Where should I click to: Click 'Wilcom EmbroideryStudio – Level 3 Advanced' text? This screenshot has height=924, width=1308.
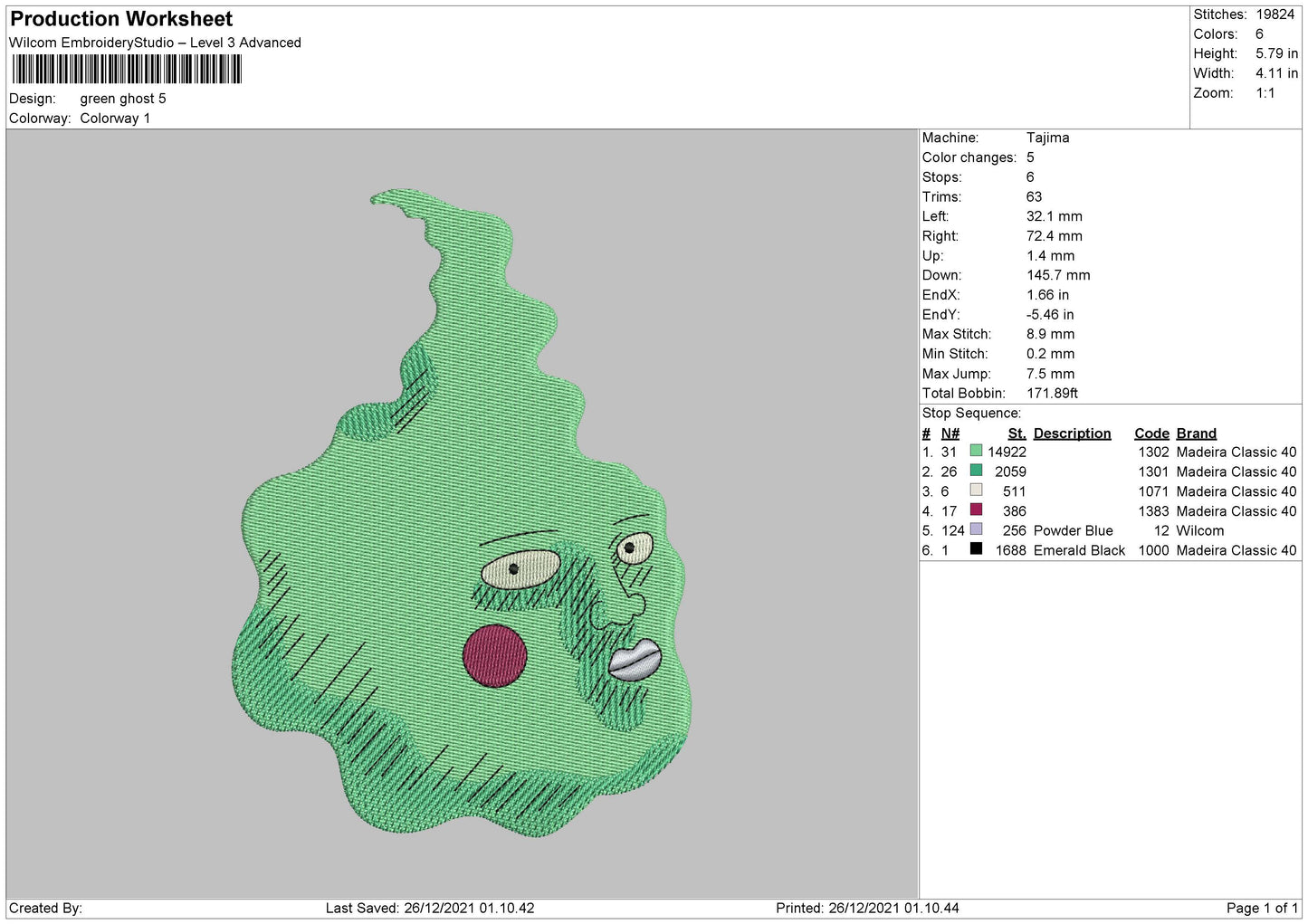[155, 43]
